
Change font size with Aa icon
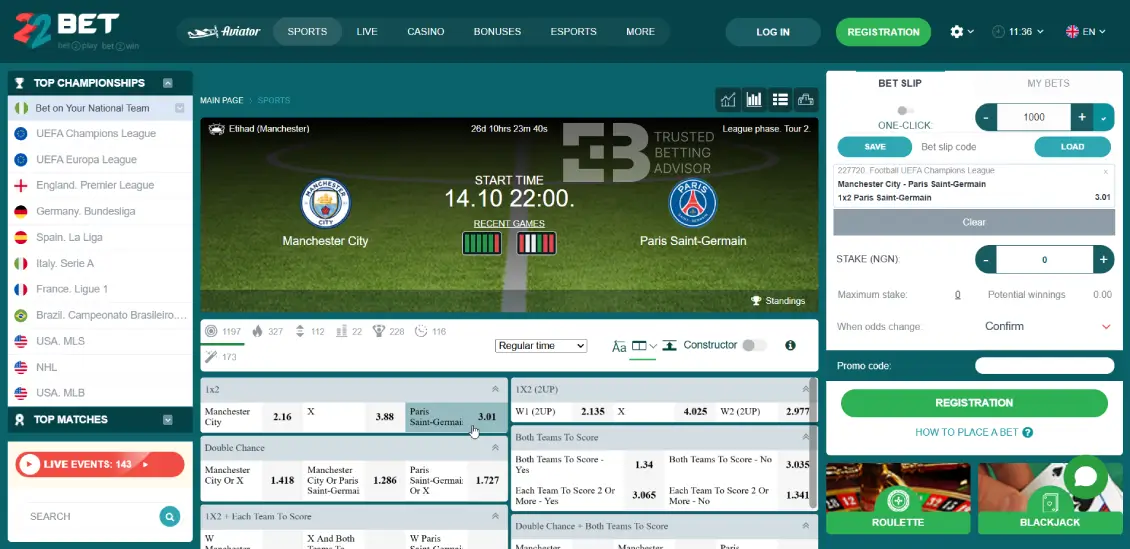pyautogui.click(x=619, y=346)
